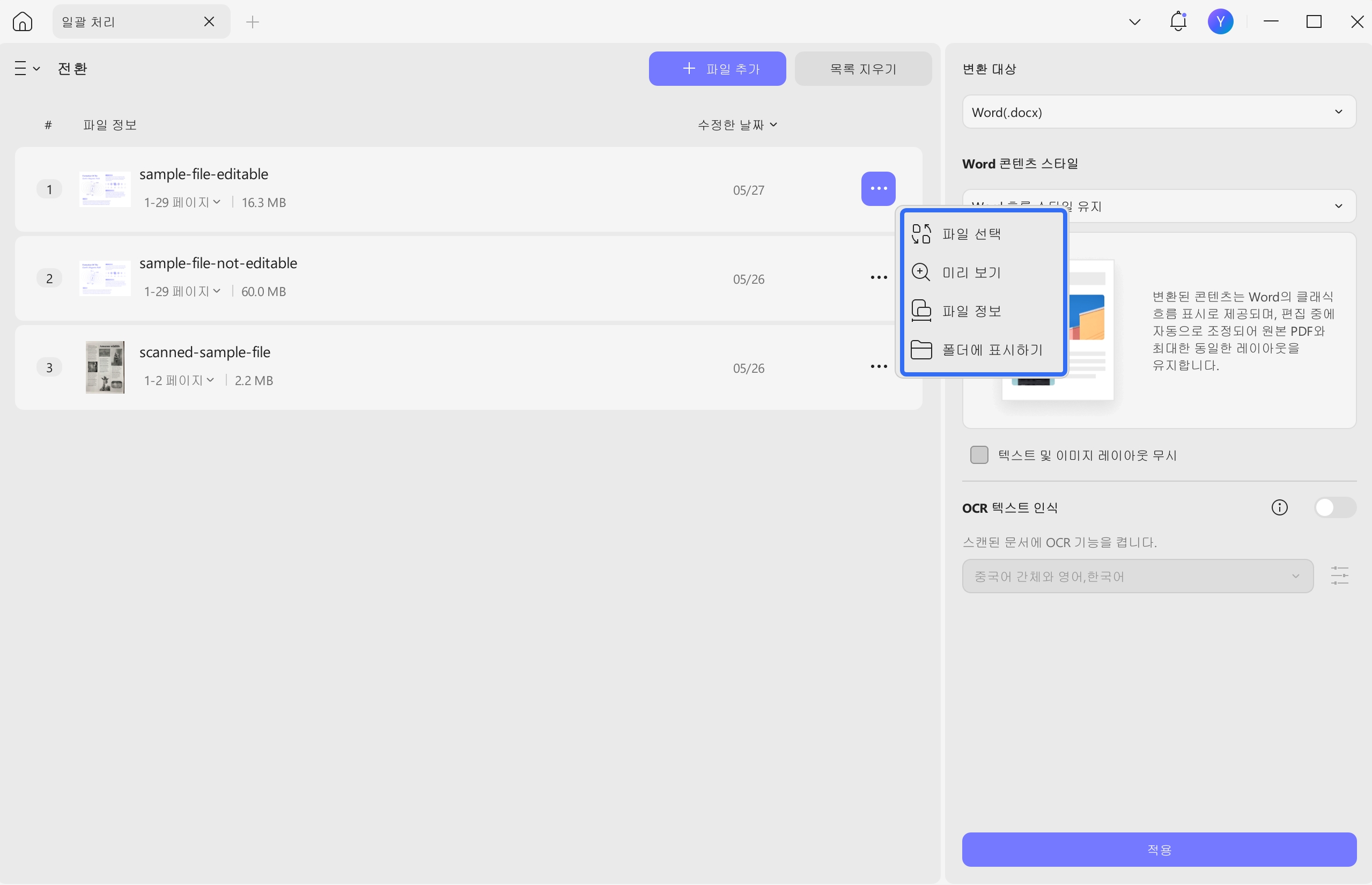Show OCR info tooltip icon
The image size is (1372, 885).
click(1279, 507)
